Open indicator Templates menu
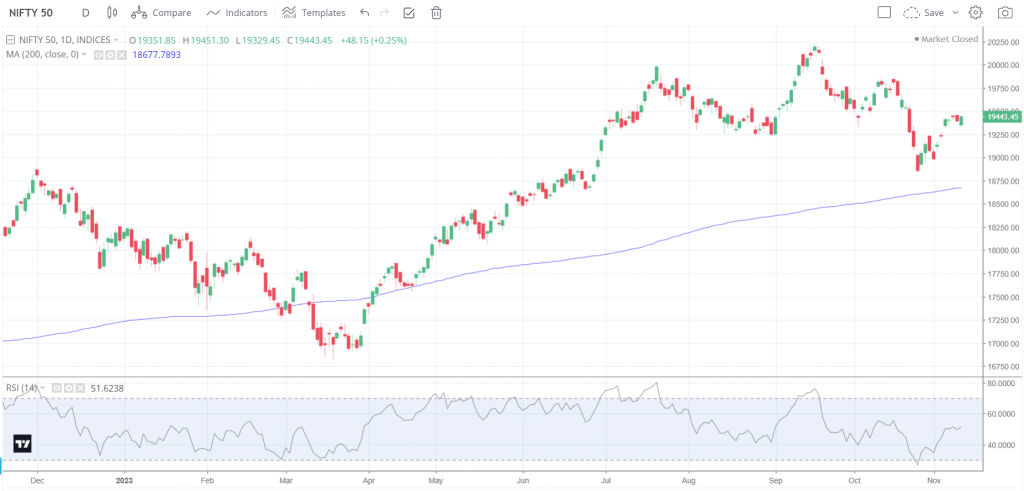Viewport: 1024px width, 491px height. (x=314, y=12)
